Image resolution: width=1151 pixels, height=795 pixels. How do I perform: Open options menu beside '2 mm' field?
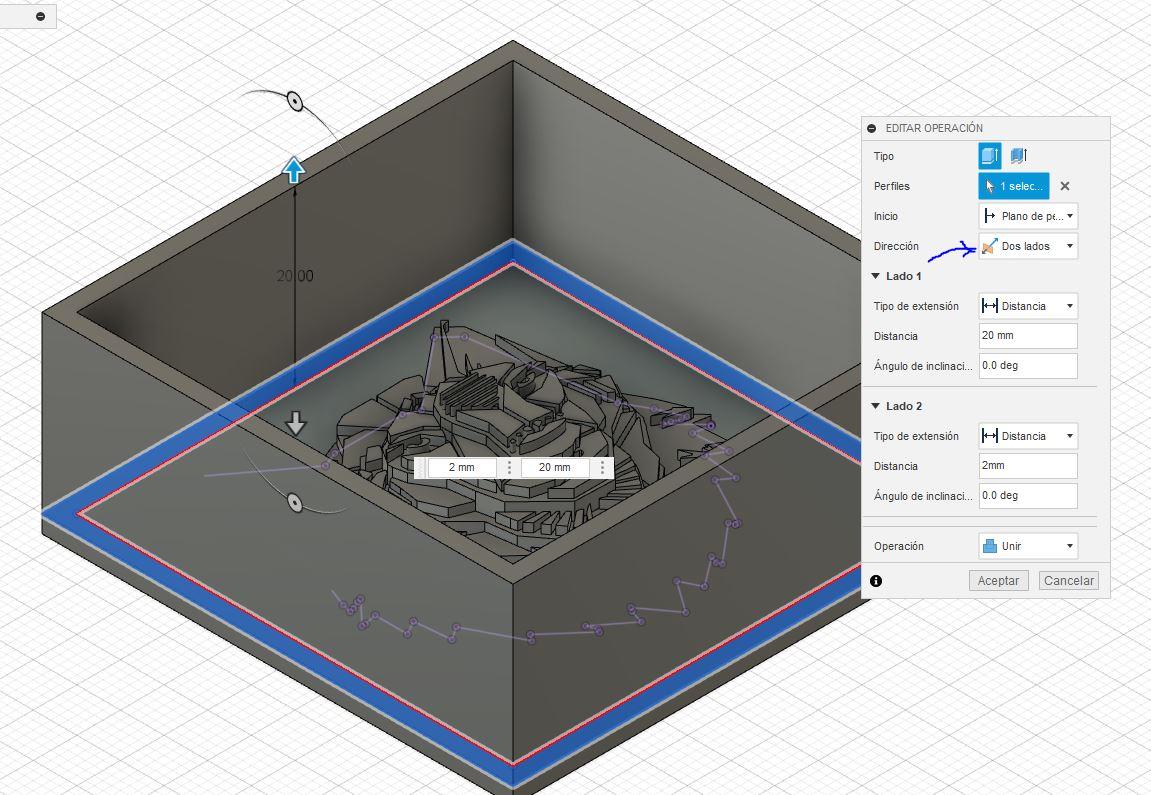[x=509, y=468]
